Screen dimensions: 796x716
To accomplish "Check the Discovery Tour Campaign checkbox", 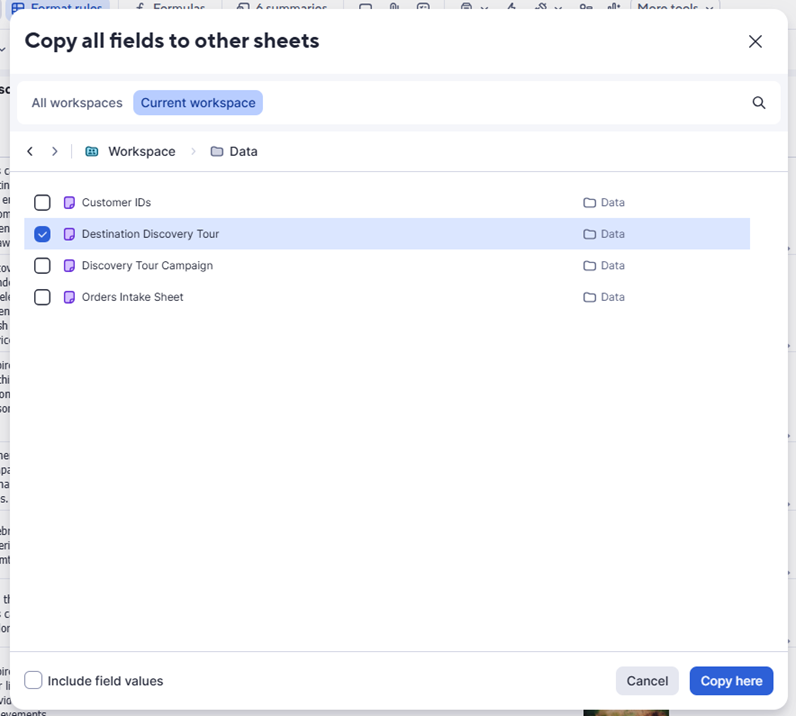I will point(42,266).
